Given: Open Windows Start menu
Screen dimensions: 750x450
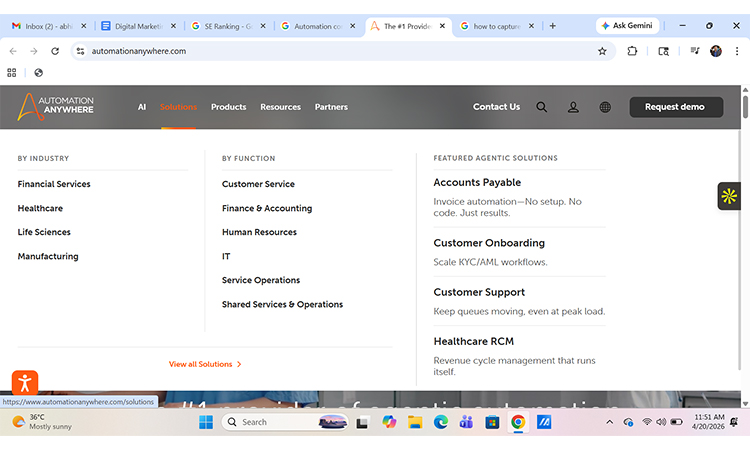Looking at the screenshot, I should (x=206, y=422).
